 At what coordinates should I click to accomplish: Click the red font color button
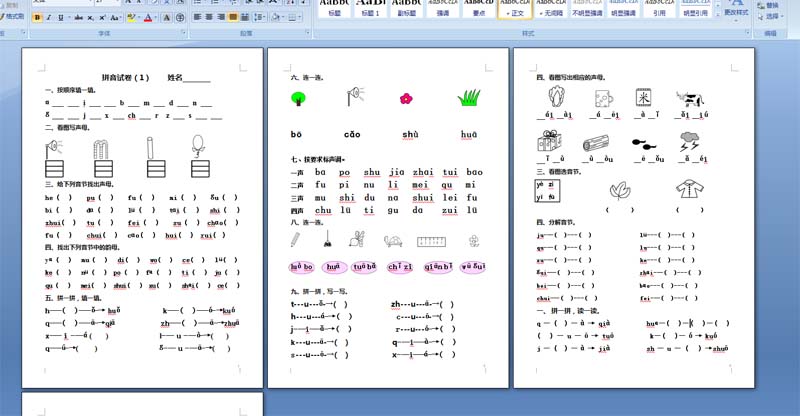[x=148, y=17]
